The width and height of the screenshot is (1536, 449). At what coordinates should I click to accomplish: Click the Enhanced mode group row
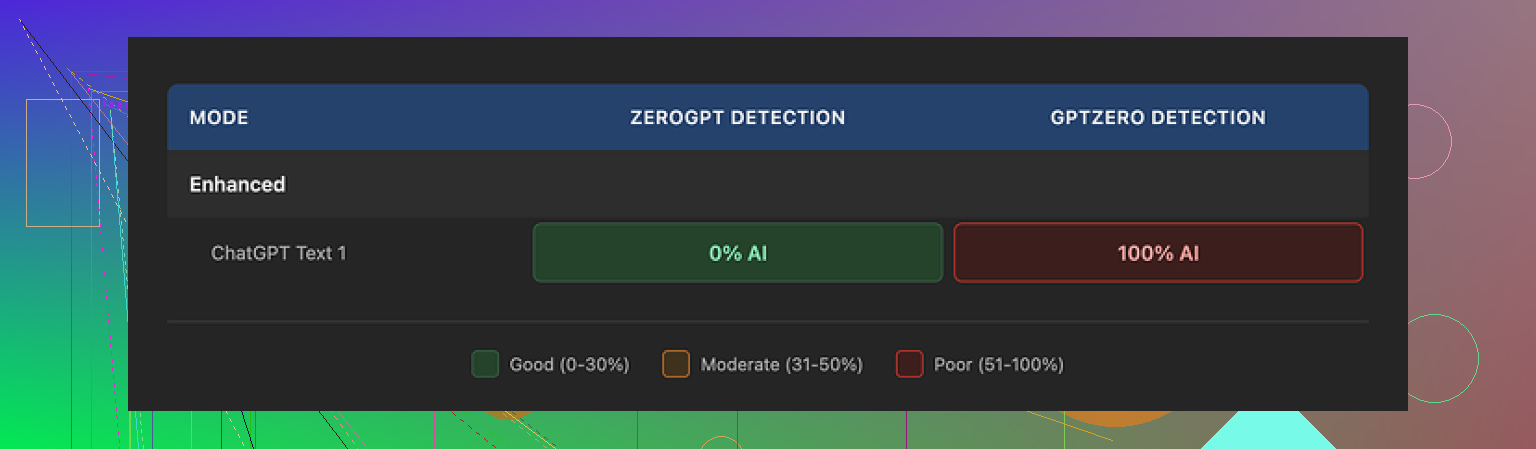pyautogui.click(x=238, y=184)
